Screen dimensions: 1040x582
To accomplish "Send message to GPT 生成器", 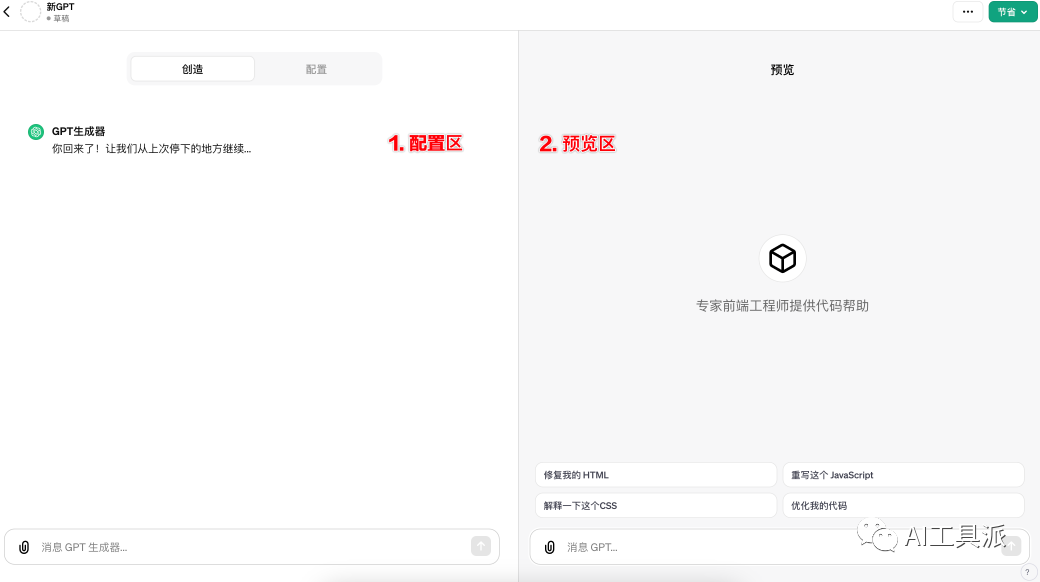I will pyautogui.click(x=481, y=546).
